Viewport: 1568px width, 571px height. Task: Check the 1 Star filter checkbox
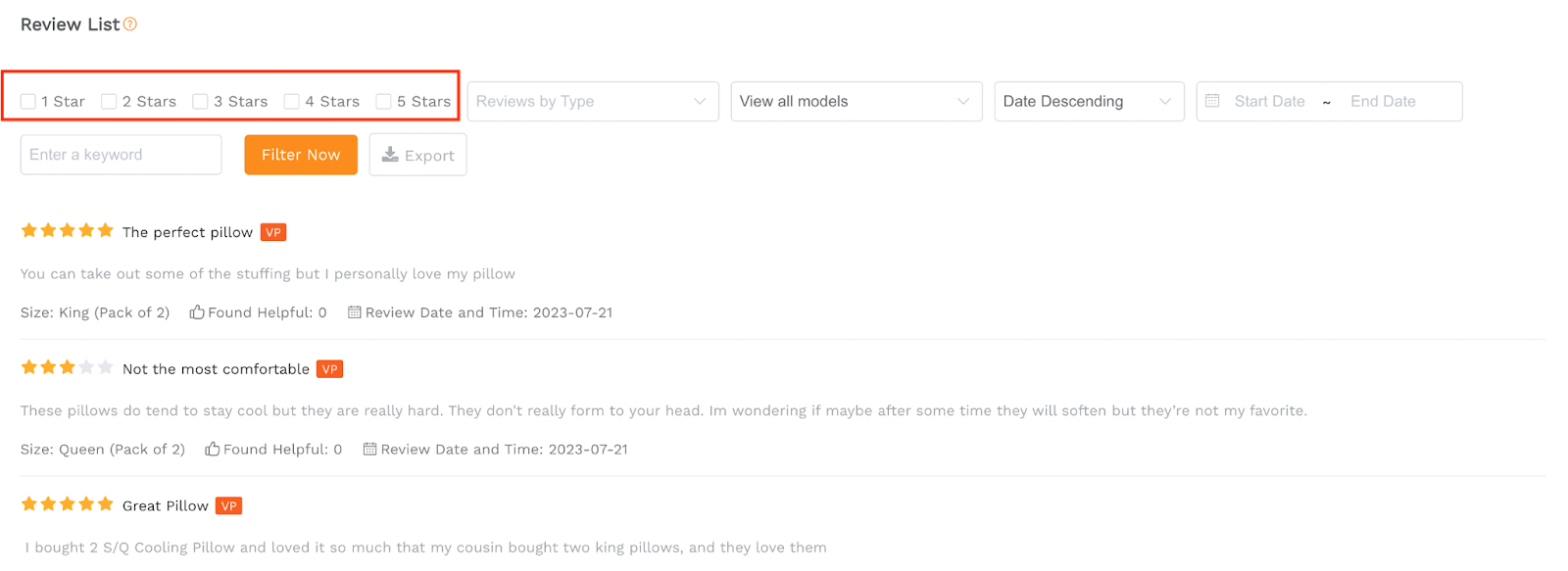pos(28,102)
